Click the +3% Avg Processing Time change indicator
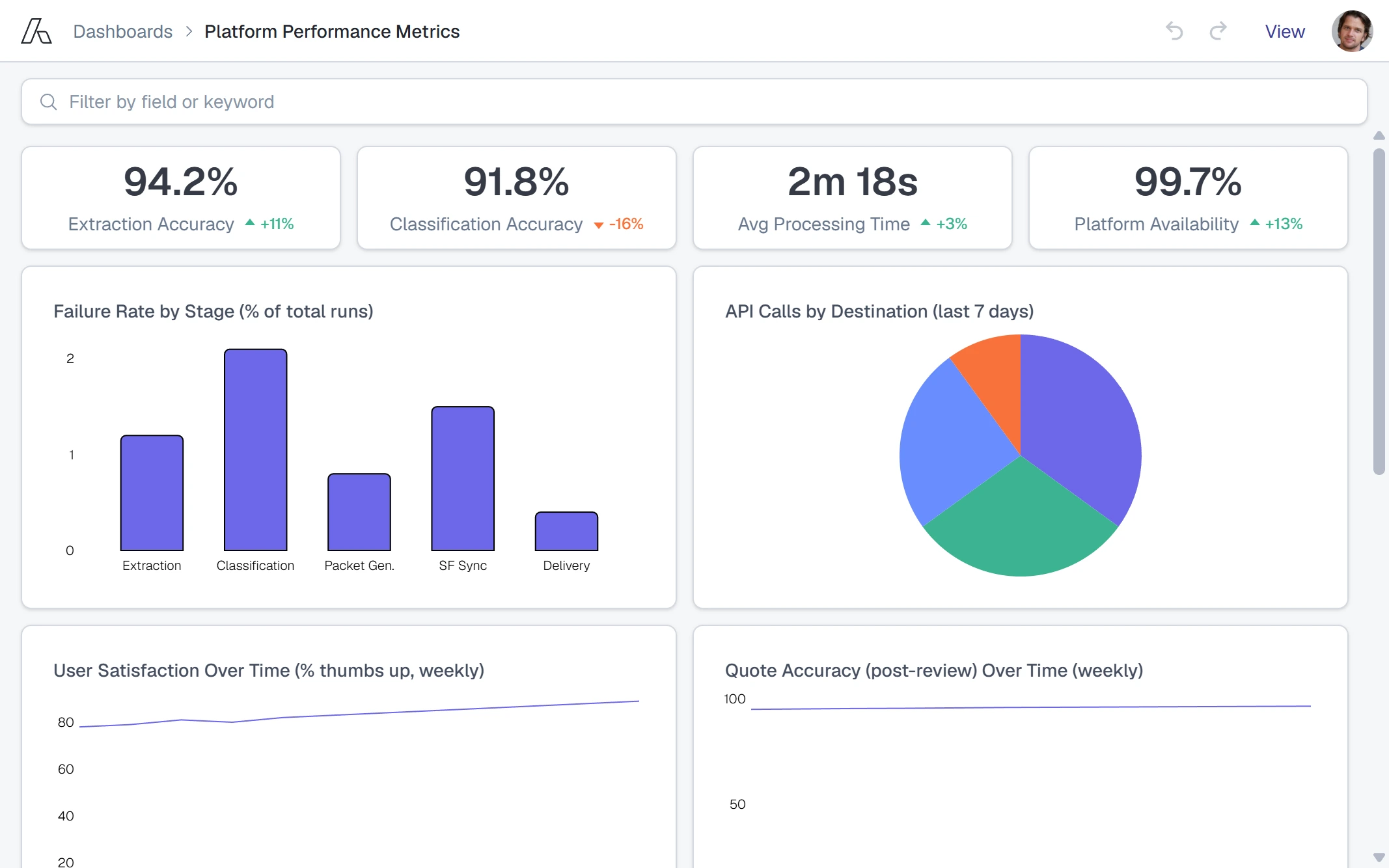Screen dimensions: 1389x868 click(944, 224)
